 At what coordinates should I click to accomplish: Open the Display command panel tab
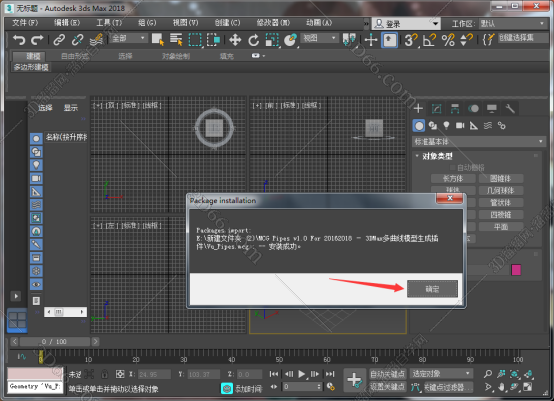[x=492, y=108]
